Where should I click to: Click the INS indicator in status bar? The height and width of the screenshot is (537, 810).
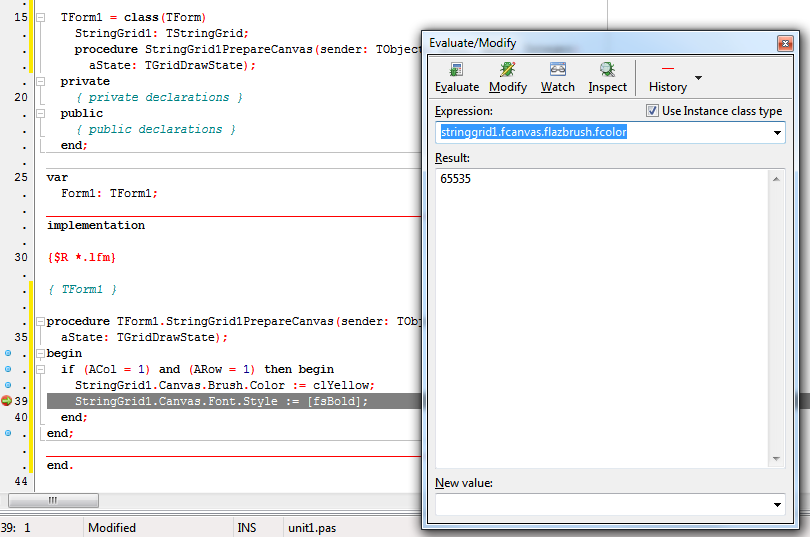pos(246,527)
